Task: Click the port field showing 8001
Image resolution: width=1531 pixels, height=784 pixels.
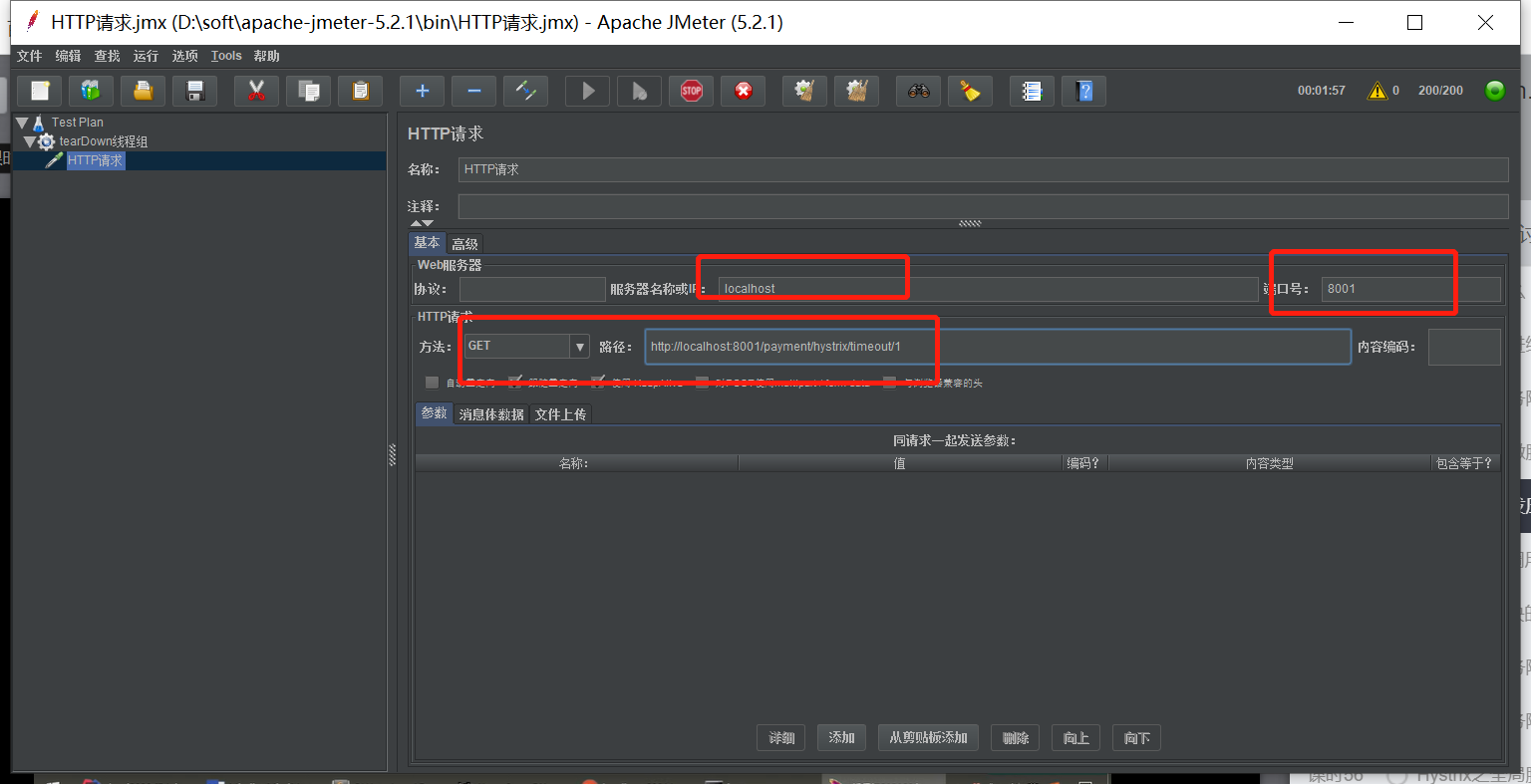Action: click(1410, 289)
